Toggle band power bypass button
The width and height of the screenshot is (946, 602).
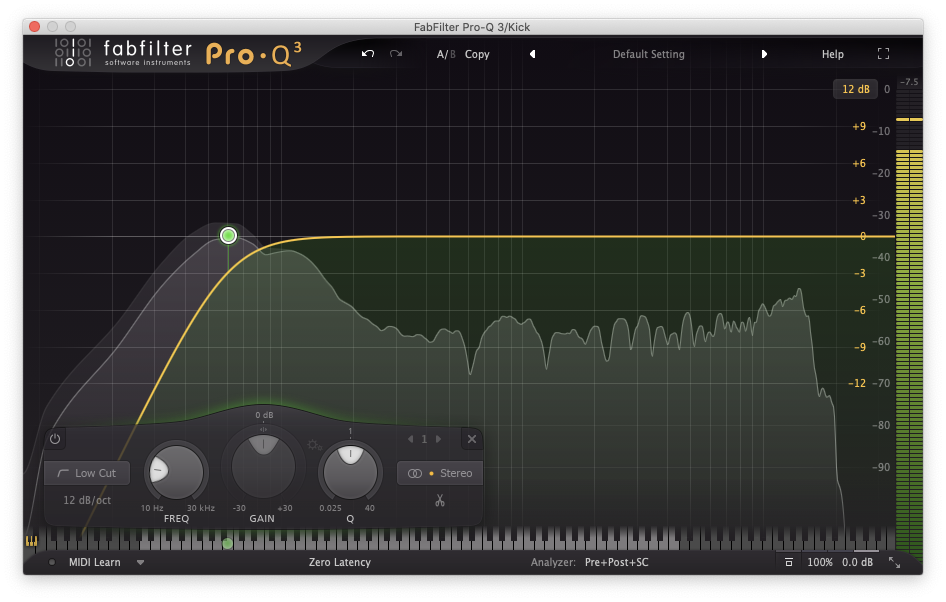coord(55,439)
